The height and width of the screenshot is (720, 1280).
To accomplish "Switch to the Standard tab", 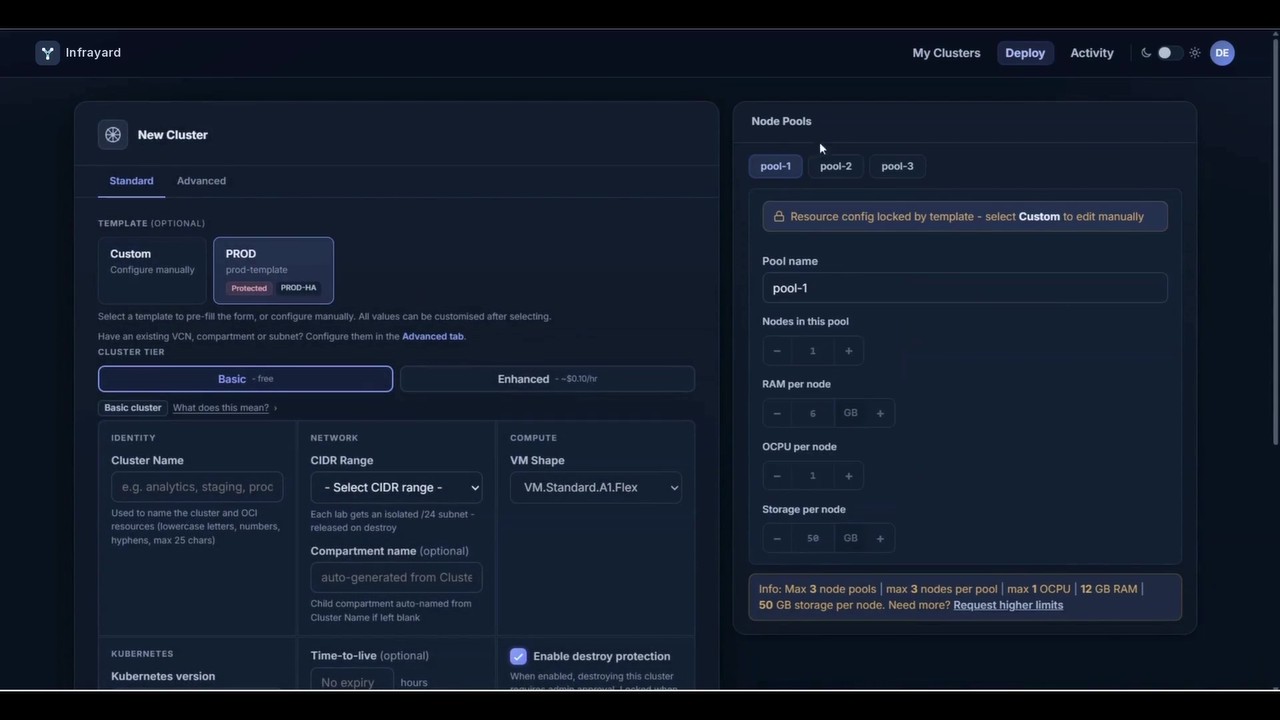I will click(x=131, y=181).
